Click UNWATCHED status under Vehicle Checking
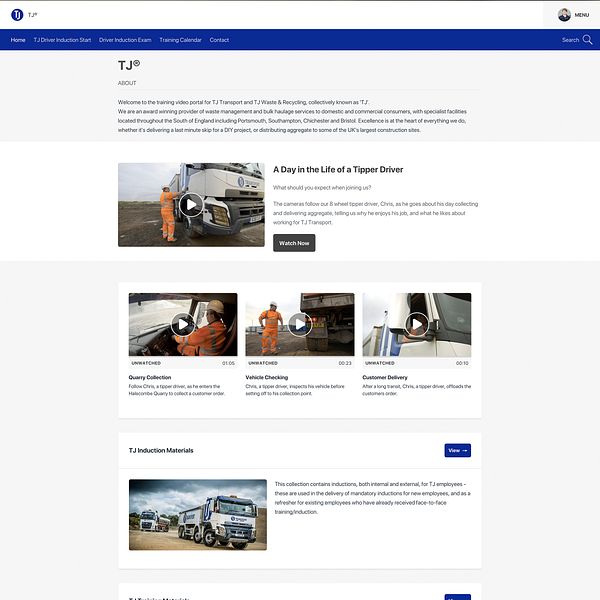 (263, 363)
